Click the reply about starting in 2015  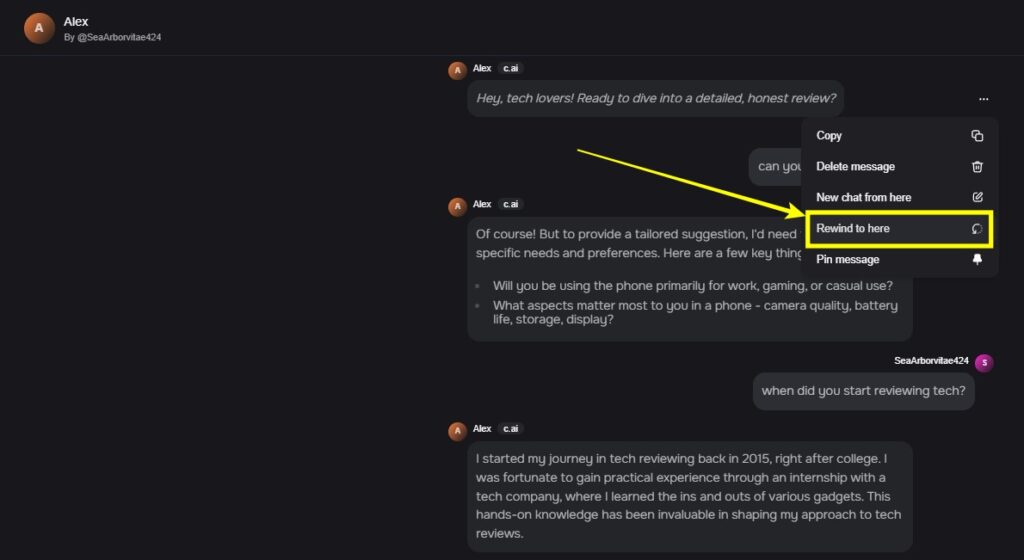[x=690, y=496]
